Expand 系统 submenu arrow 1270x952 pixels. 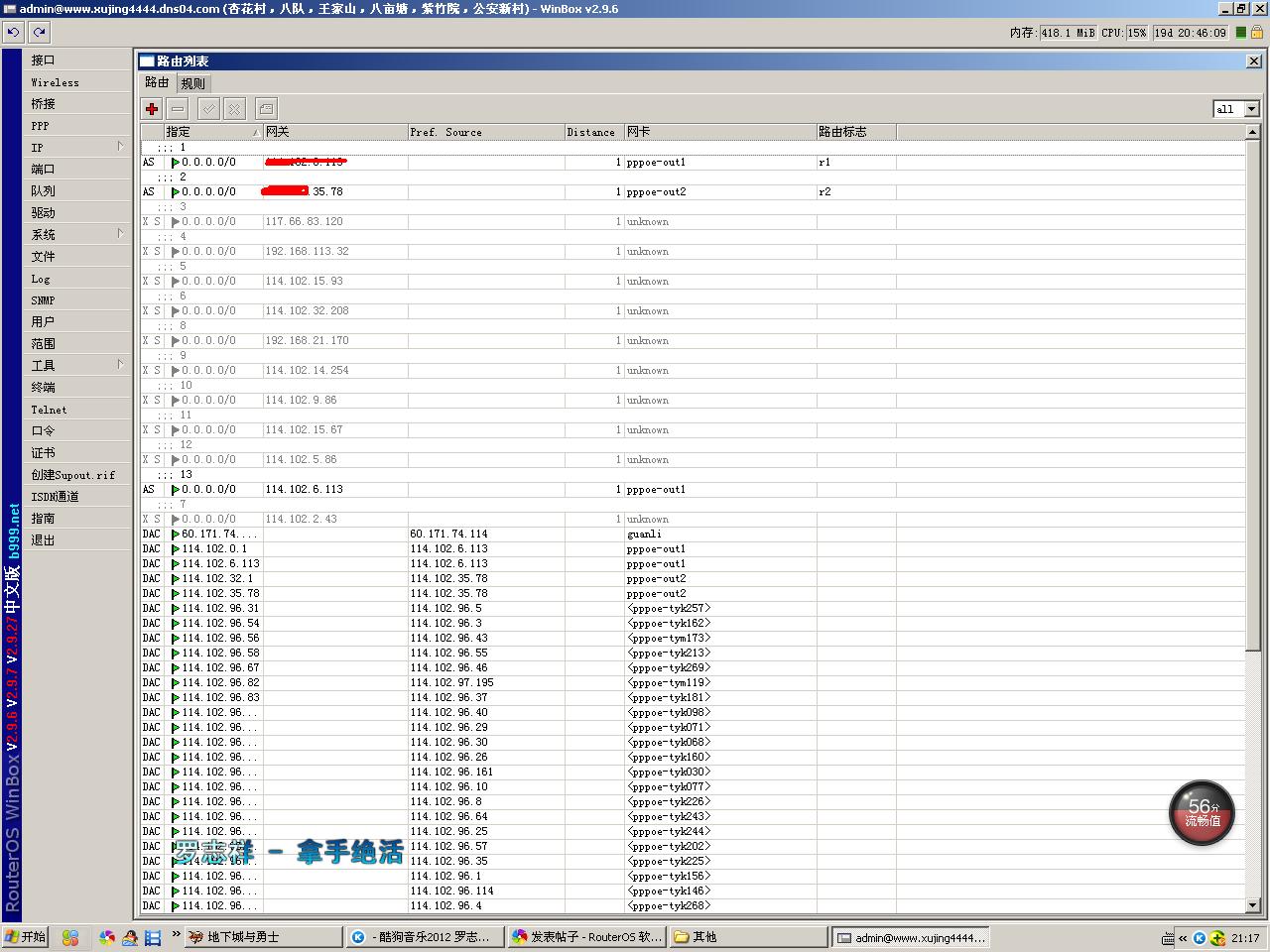point(121,234)
